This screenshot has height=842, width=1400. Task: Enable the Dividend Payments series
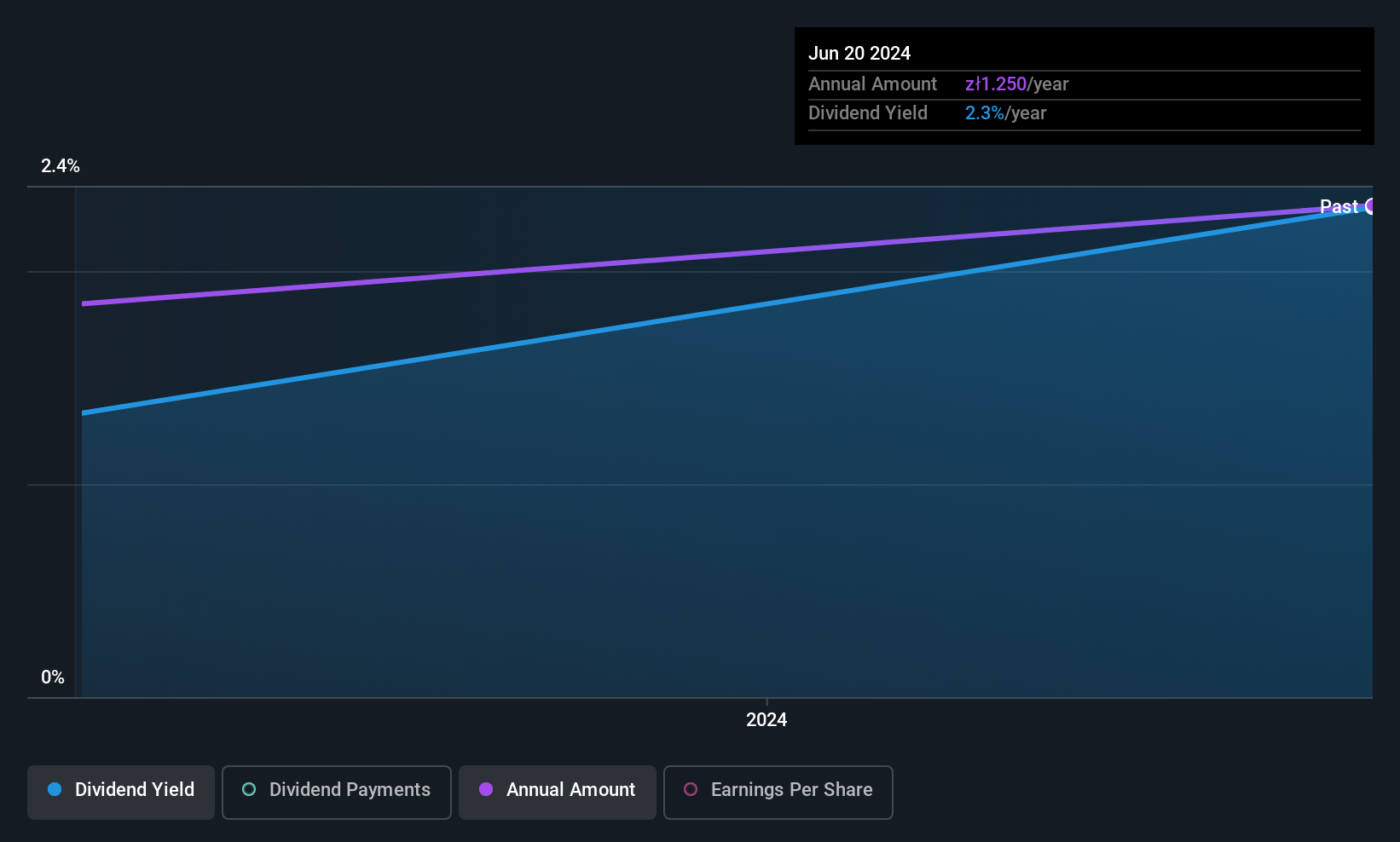point(337,793)
